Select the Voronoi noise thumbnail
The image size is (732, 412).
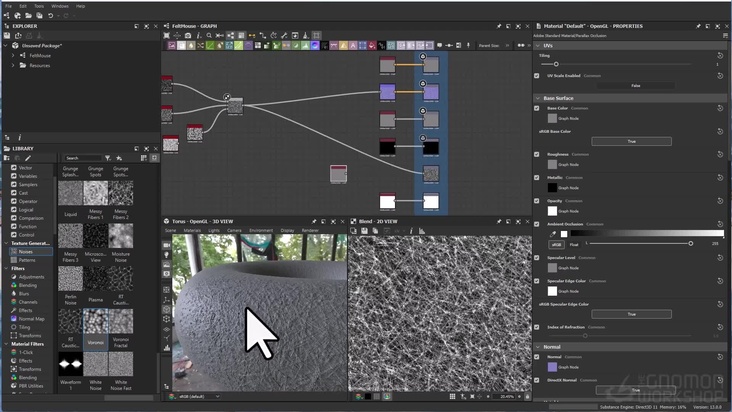tap(95, 321)
